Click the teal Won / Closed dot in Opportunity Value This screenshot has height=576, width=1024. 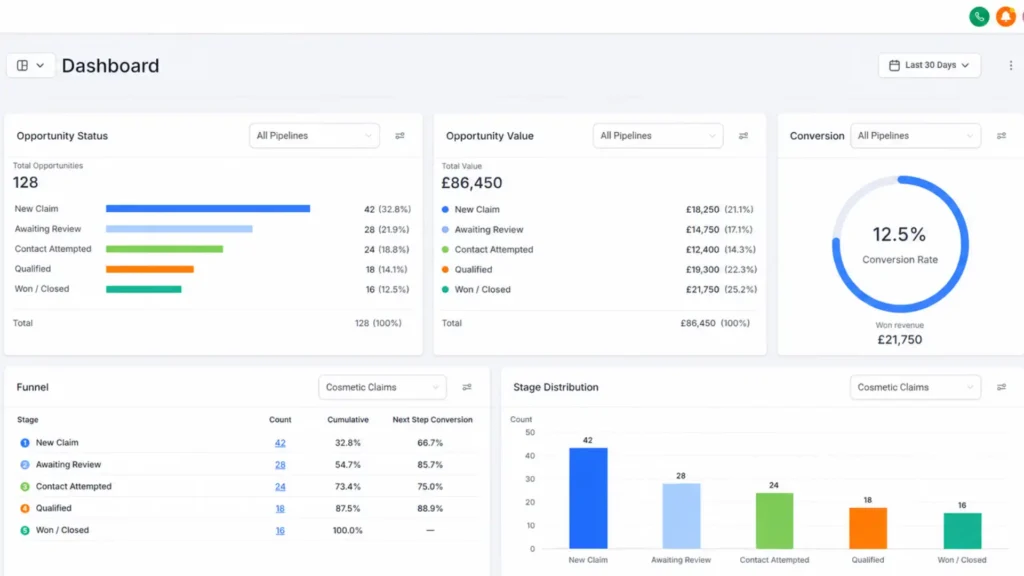(x=445, y=289)
